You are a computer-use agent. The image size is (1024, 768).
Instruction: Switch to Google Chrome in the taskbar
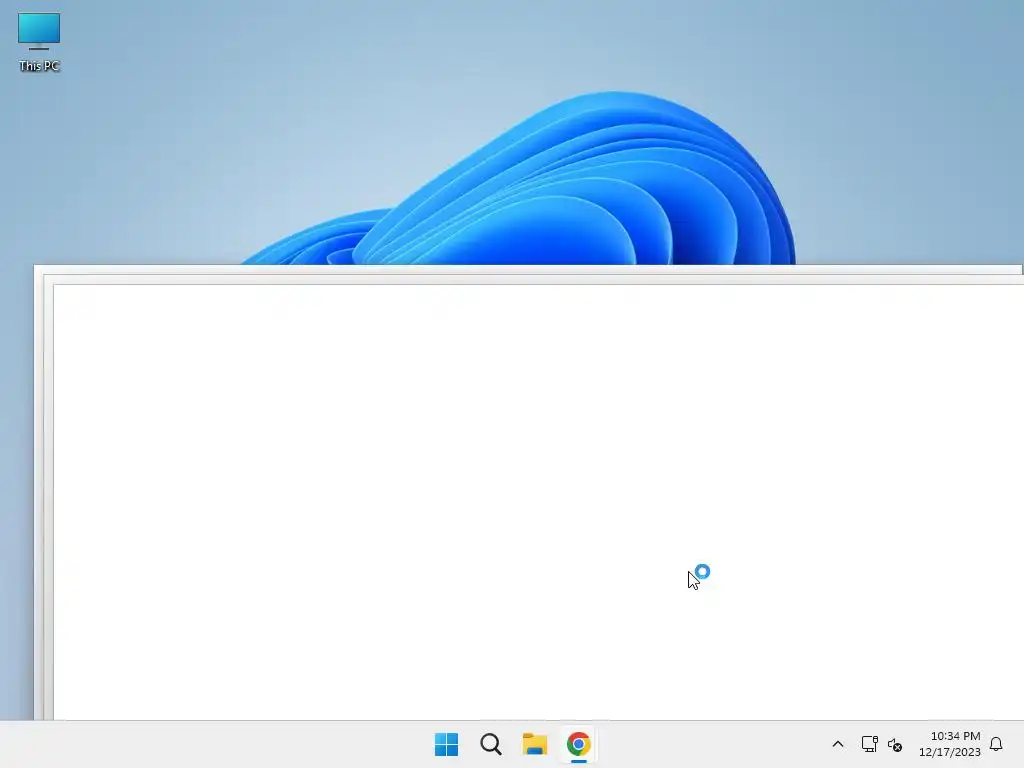pos(579,744)
